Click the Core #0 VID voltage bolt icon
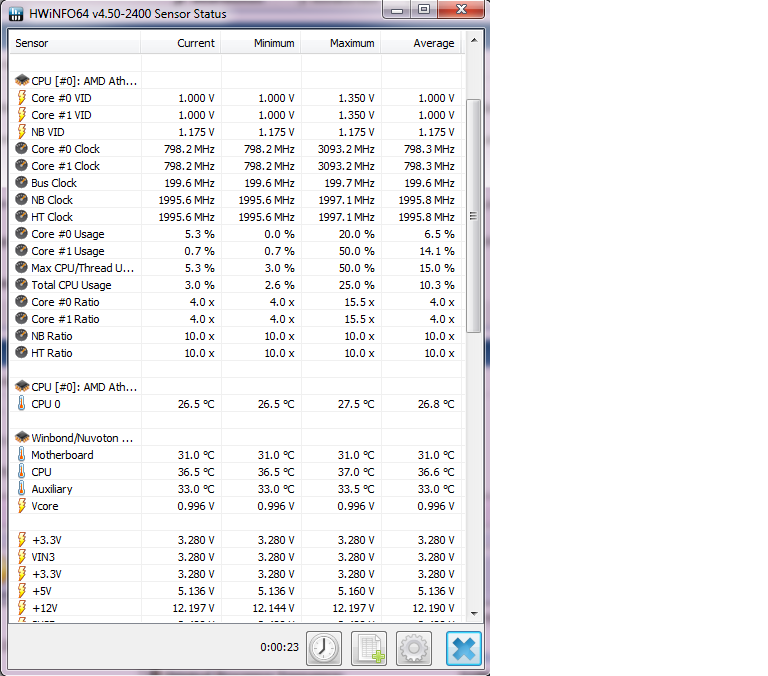 22,97
